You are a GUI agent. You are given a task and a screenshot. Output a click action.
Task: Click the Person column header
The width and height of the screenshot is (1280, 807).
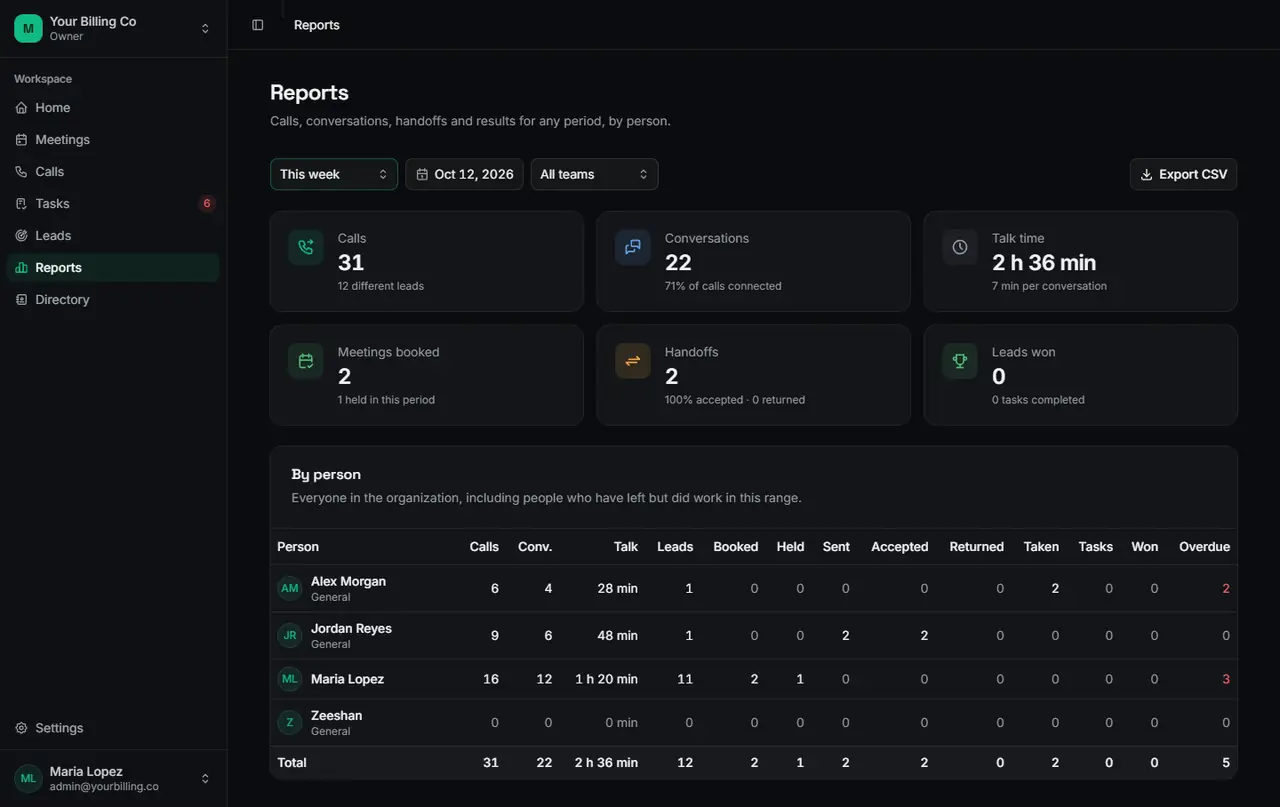[x=298, y=547]
